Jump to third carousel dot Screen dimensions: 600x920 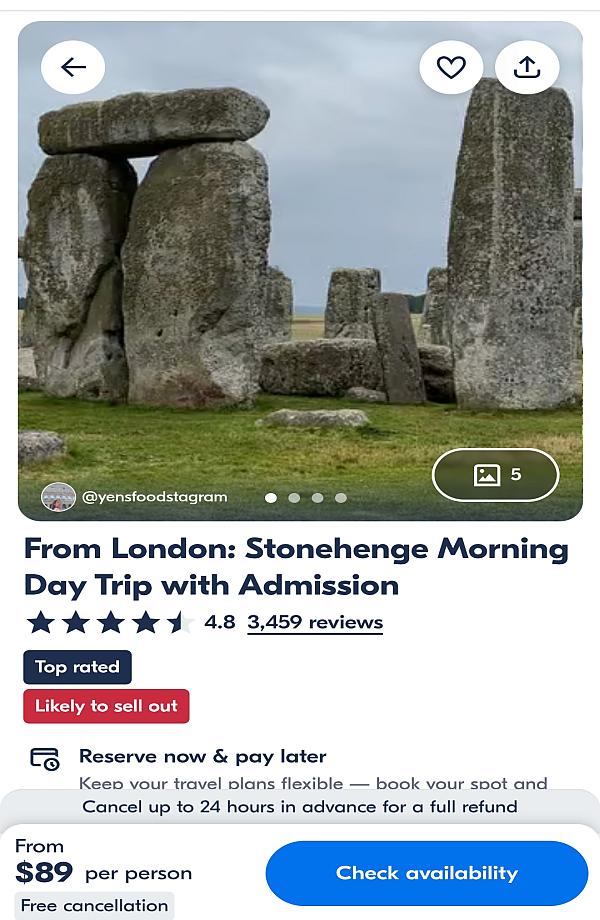317,497
